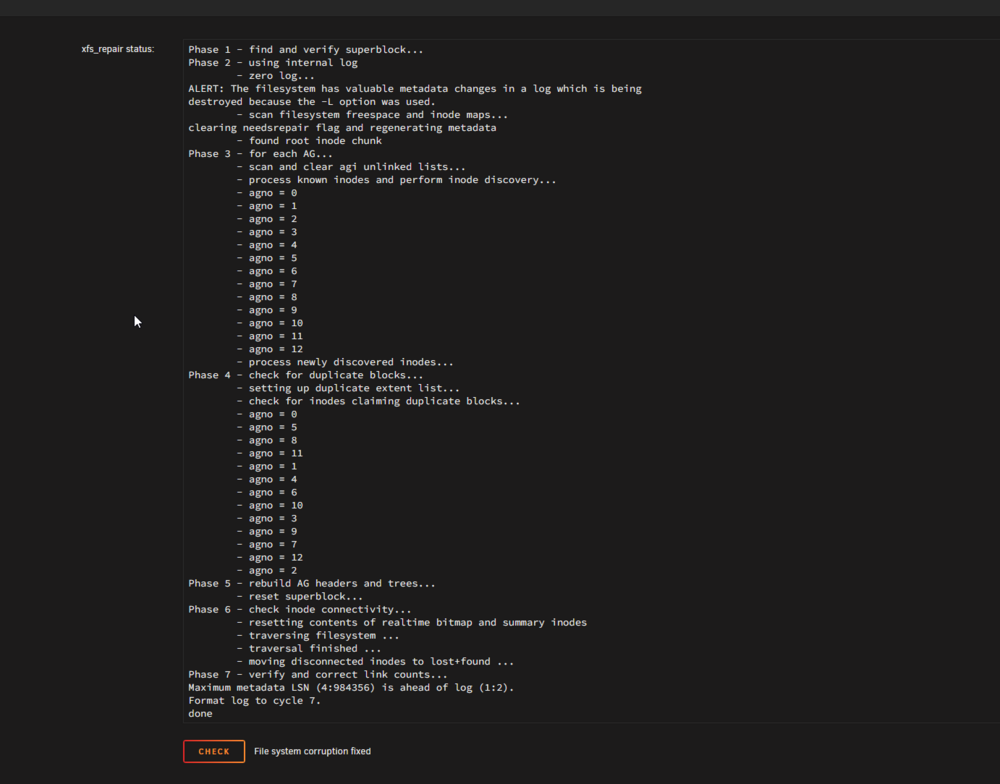Click the '- zero log...' line
This screenshot has width=1000, height=784.
(x=276, y=75)
